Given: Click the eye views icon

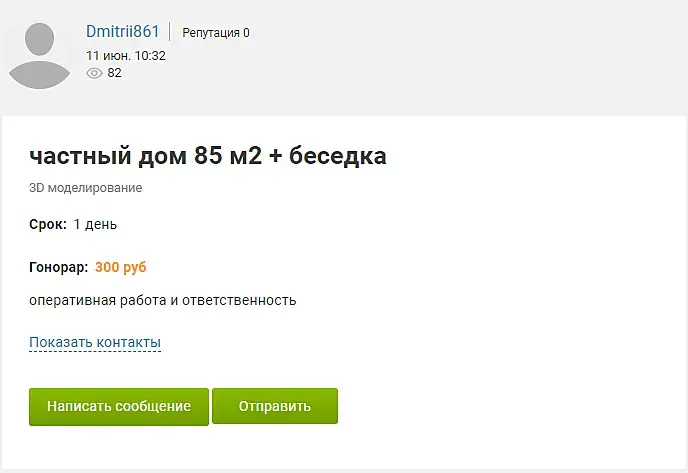Looking at the screenshot, I should 94,73.
